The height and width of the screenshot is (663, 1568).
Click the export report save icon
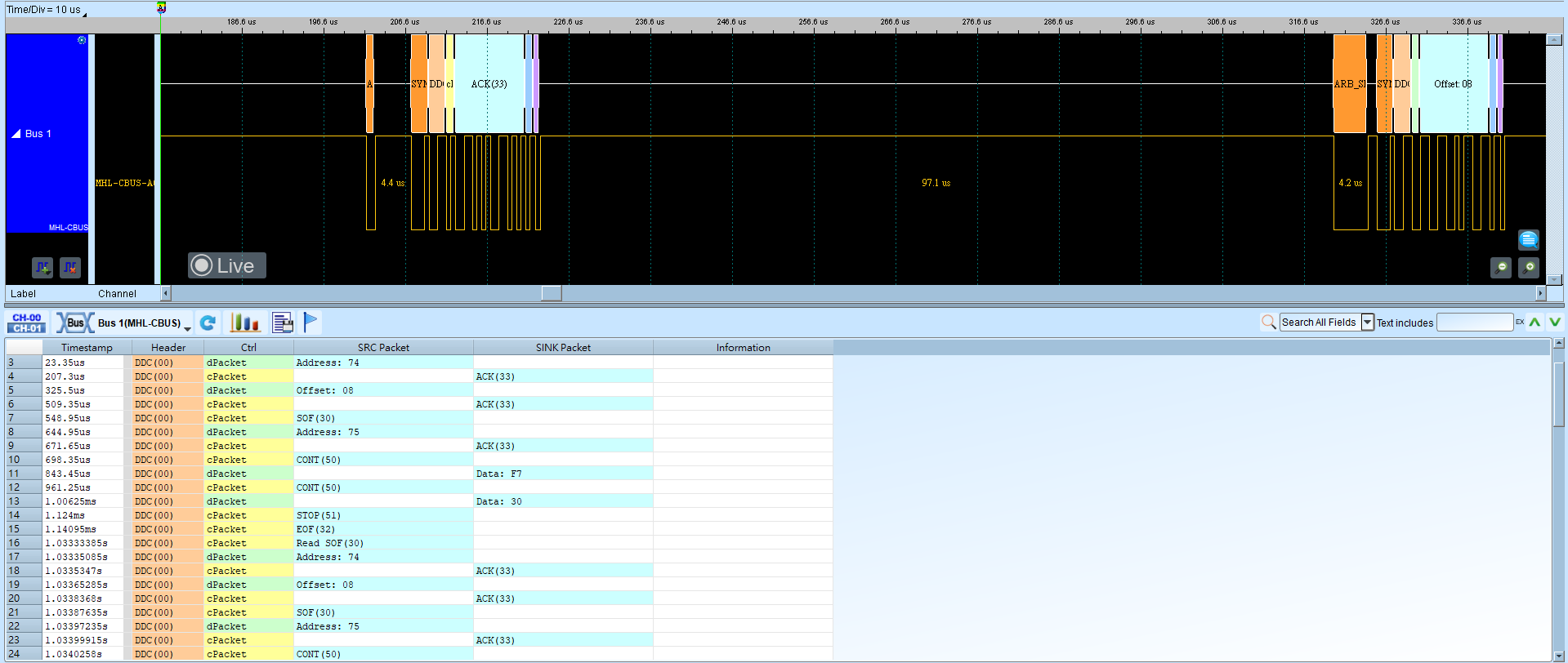[x=283, y=323]
